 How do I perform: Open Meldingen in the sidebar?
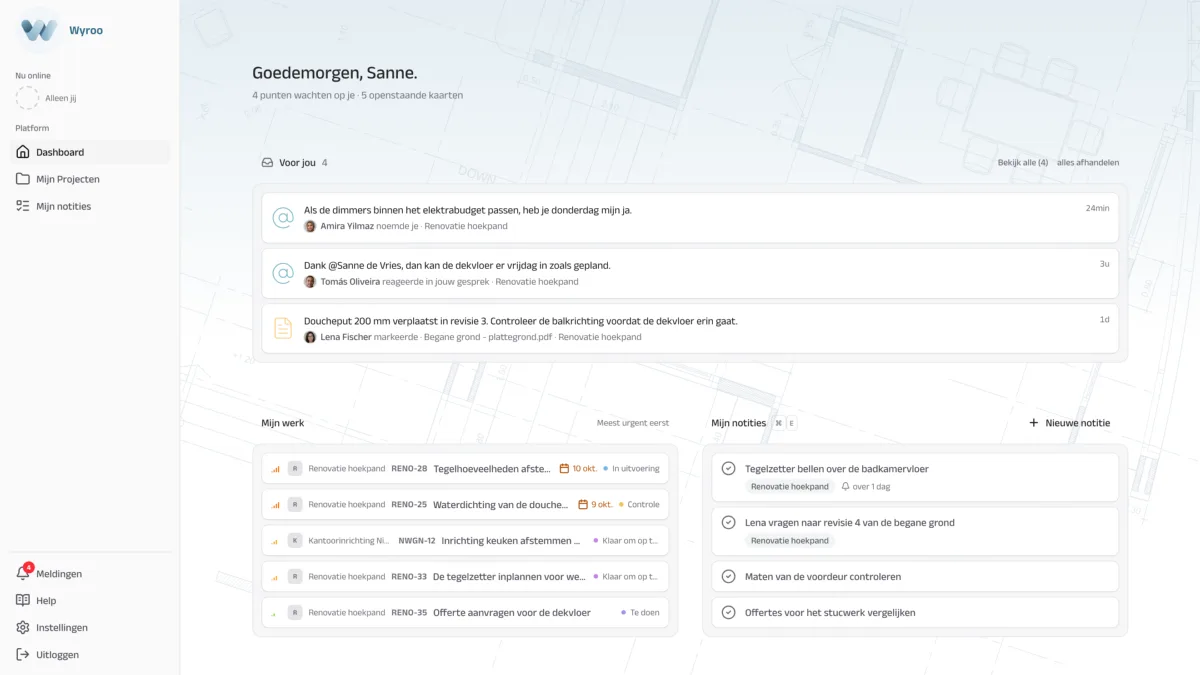click(90, 574)
